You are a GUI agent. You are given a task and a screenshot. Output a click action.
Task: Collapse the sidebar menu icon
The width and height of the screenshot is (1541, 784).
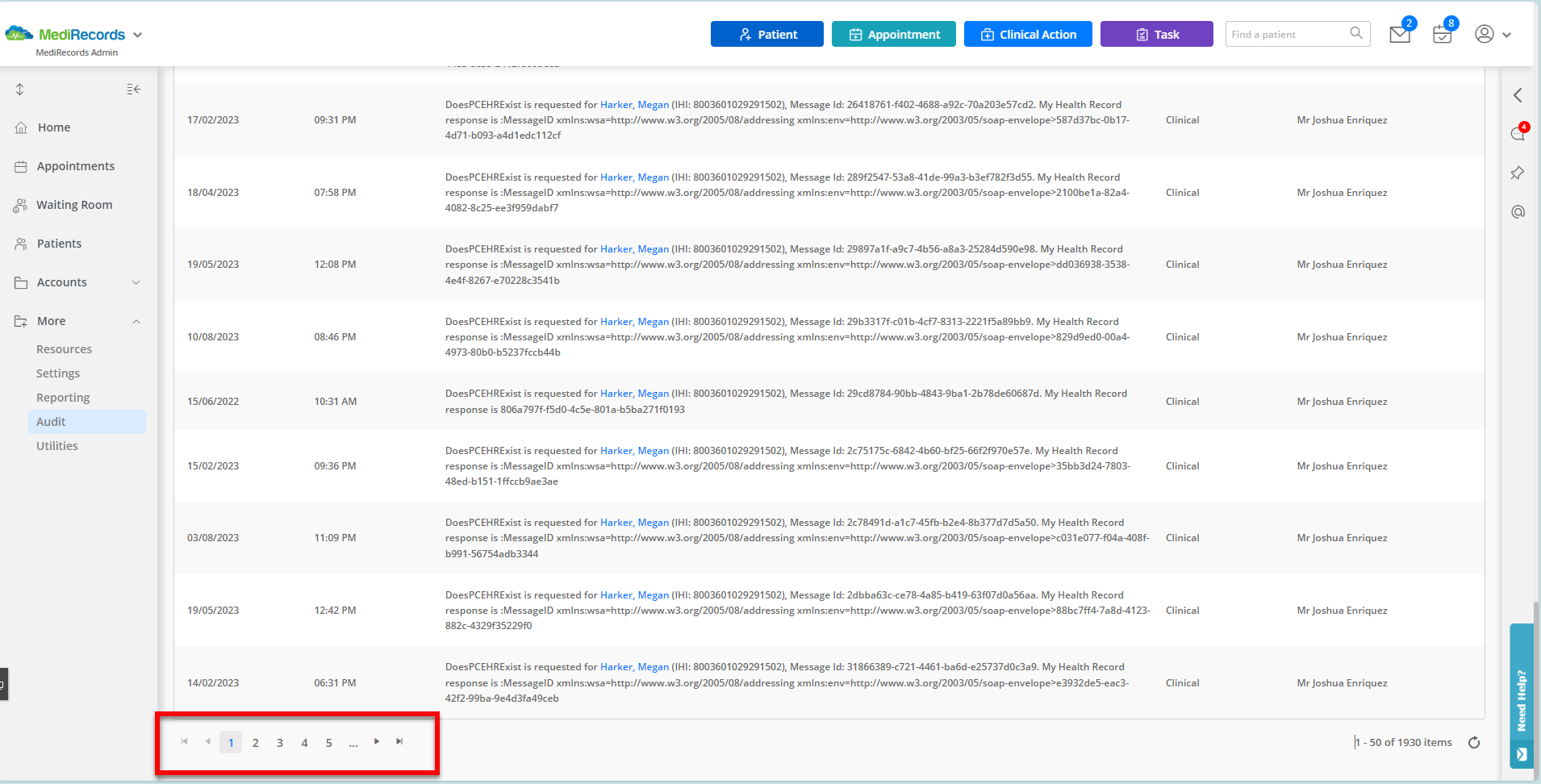134,90
